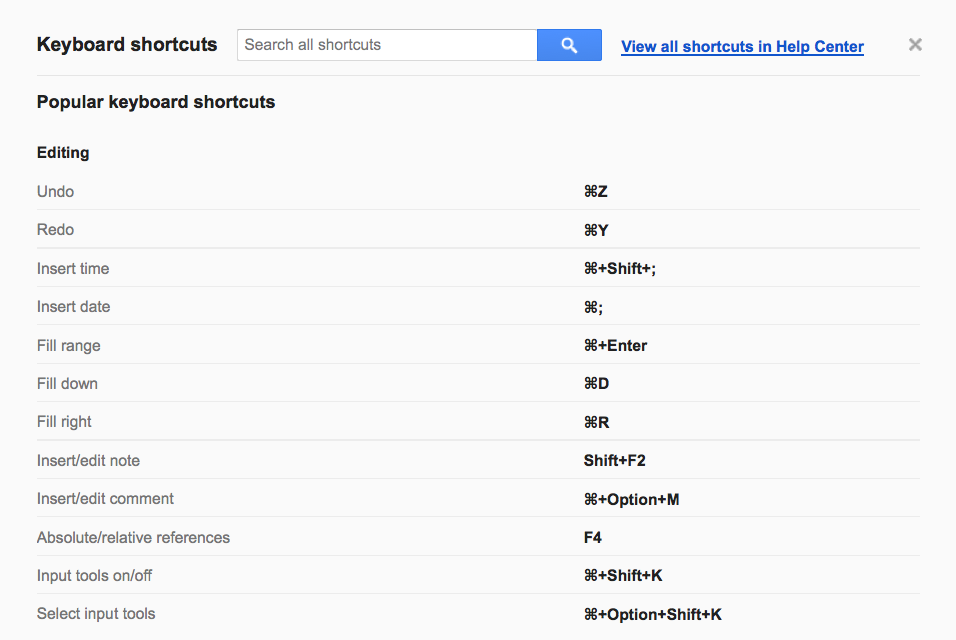Select the Undo shortcut row

pos(56,191)
